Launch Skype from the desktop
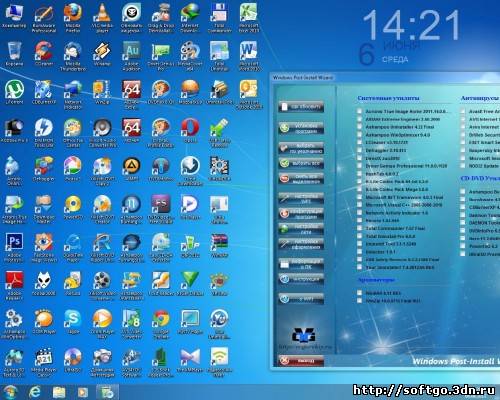Image resolution: width=500 pixels, height=400 pixels. (x=73, y=322)
